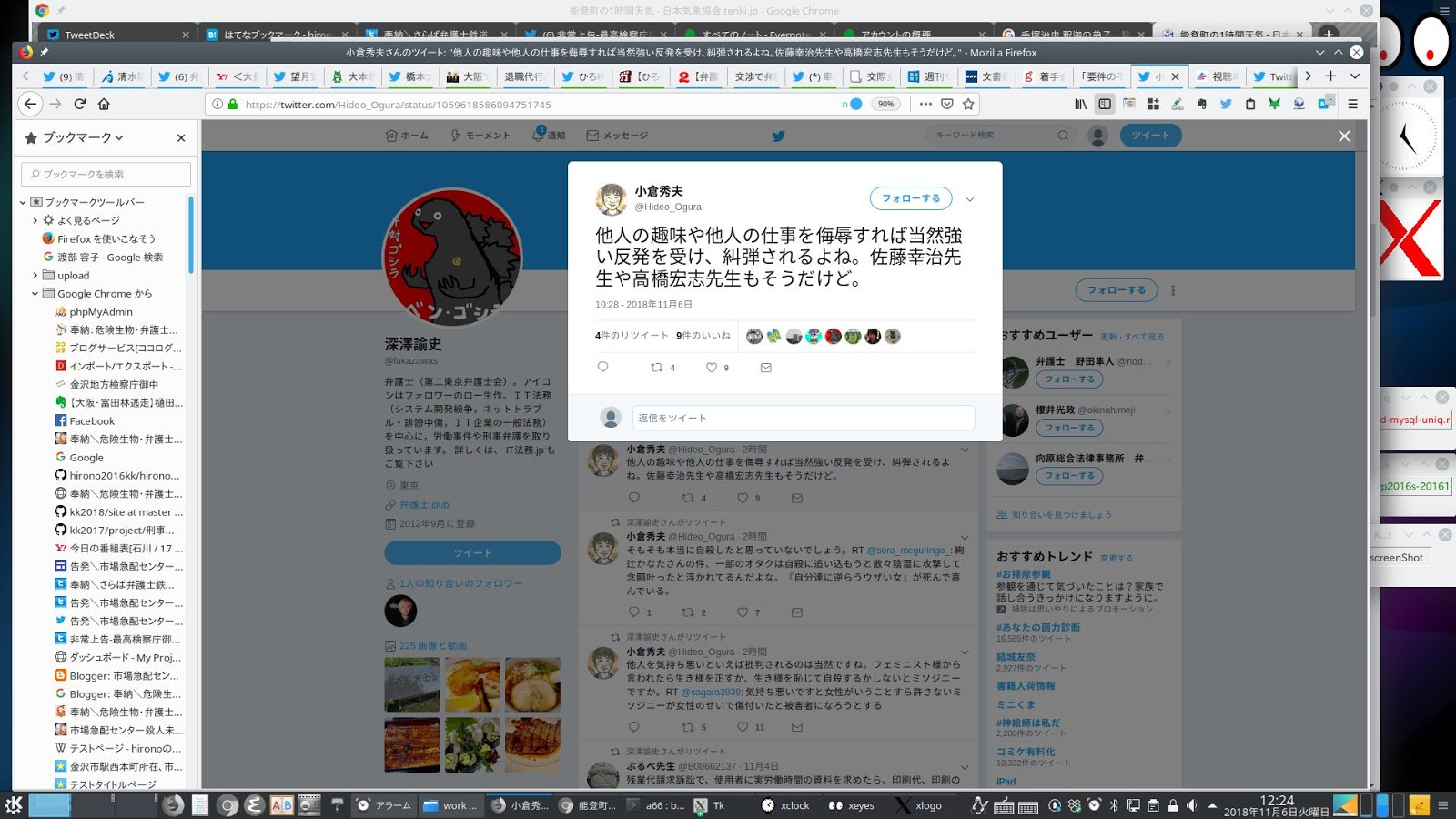Go back with Firefox back arrow

[x=30, y=104]
